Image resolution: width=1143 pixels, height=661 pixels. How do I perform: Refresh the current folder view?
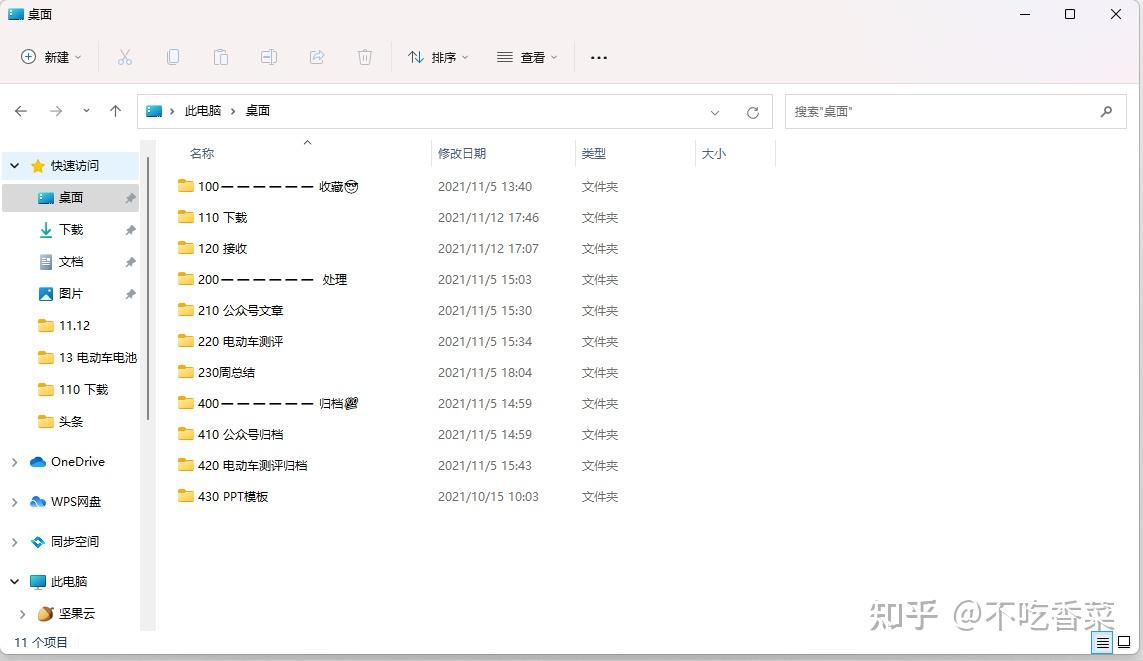coord(753,112)
